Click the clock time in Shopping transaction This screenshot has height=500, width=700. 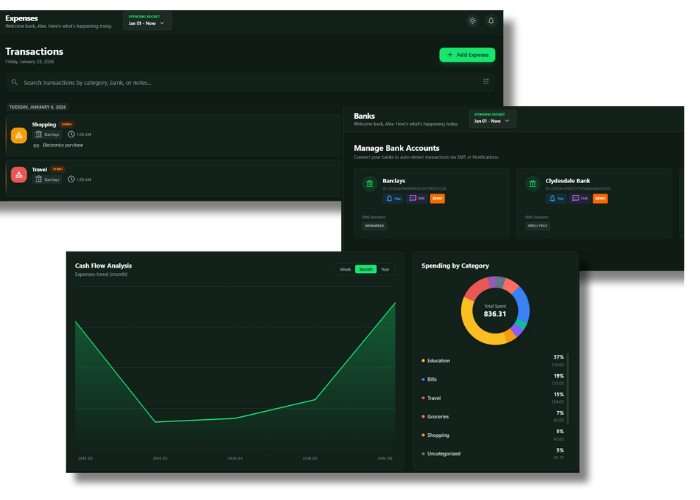79,134
